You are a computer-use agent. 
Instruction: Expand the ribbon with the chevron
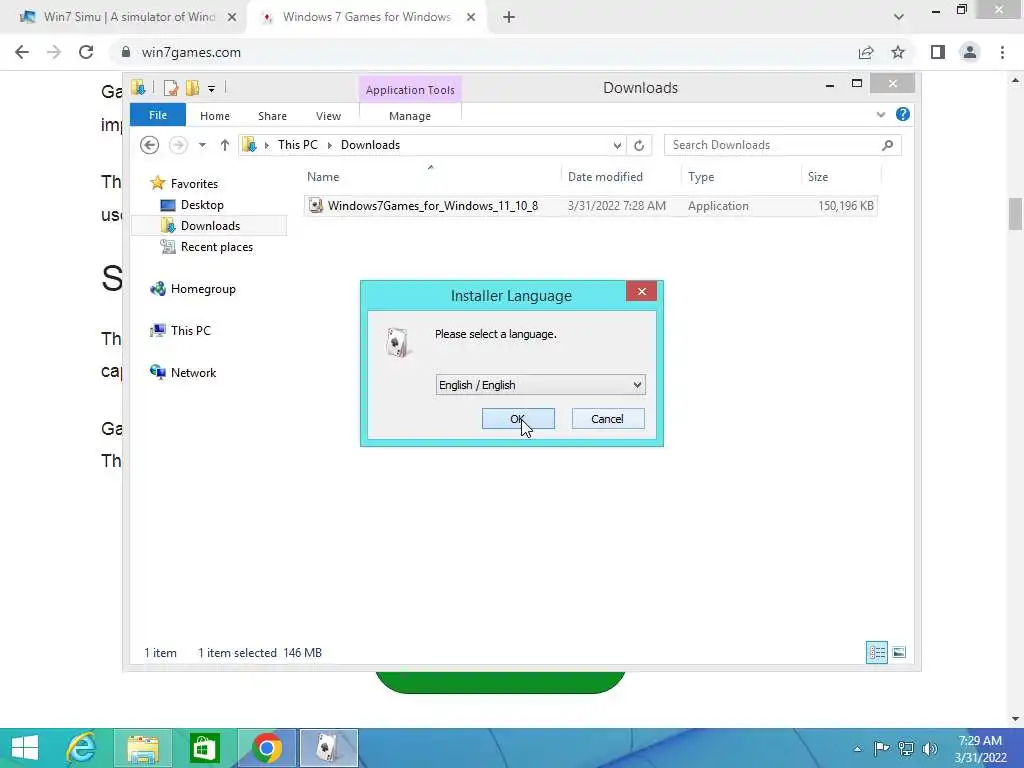pos(880,115)
